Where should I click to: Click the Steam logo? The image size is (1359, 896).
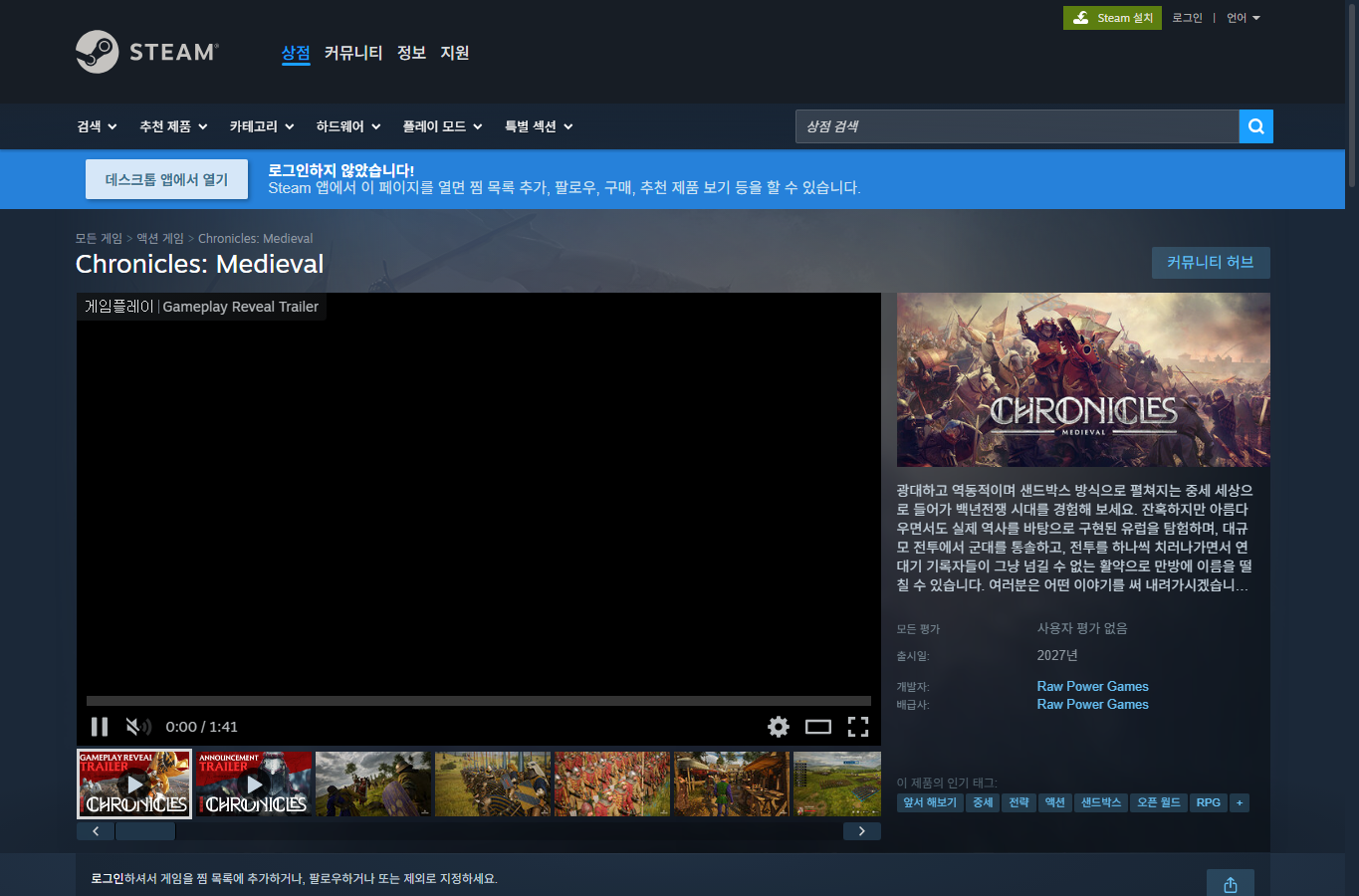[147, 52]
